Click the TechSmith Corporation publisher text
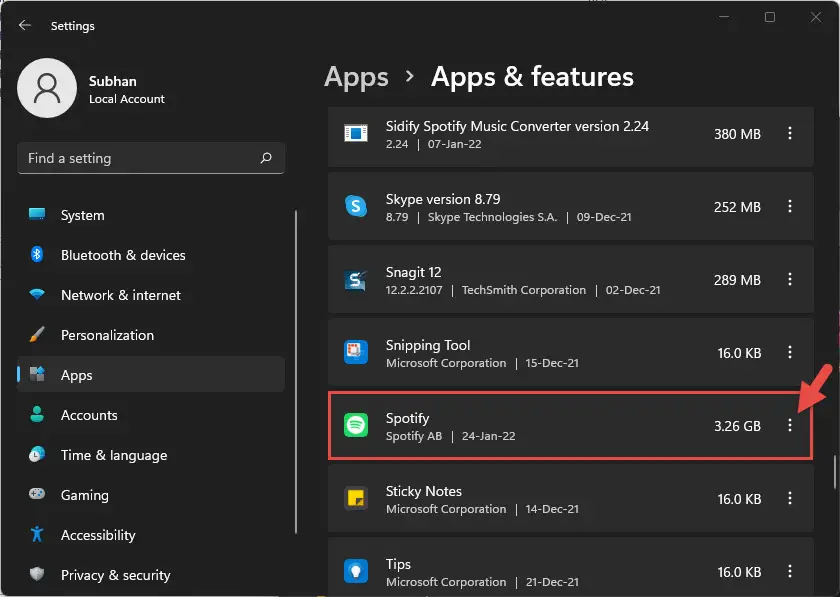The width and height of the screenshot is (840, 597). 524,290
